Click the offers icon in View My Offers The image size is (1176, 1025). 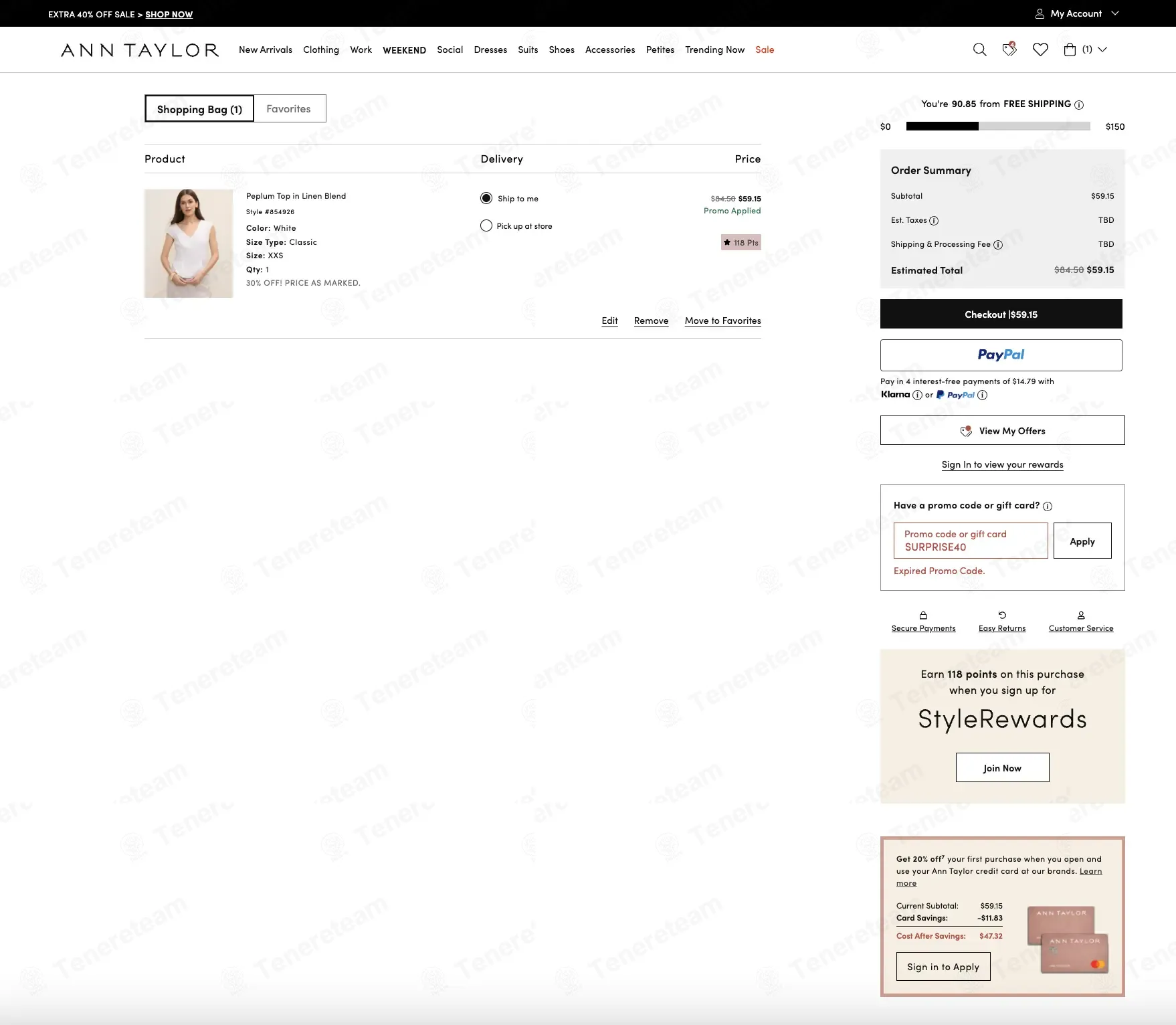966,431
